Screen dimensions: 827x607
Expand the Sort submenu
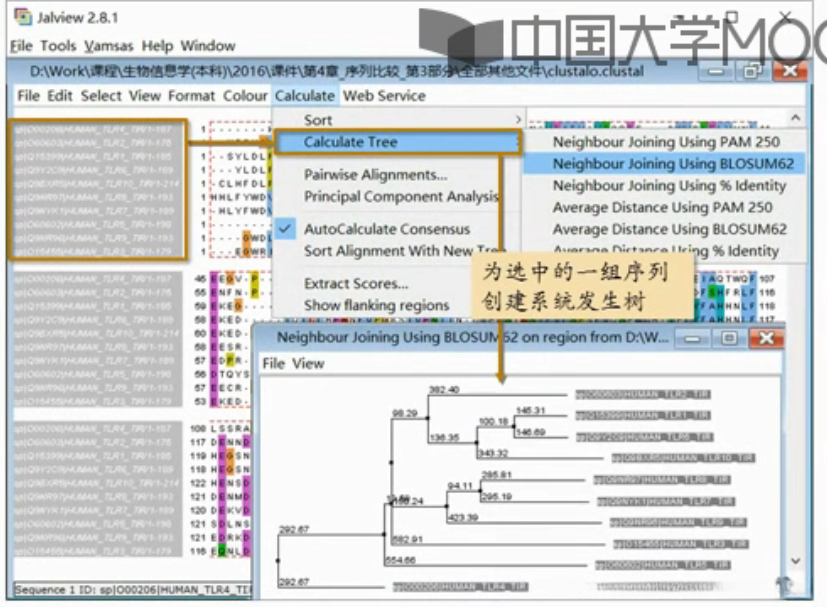point(398,120)
